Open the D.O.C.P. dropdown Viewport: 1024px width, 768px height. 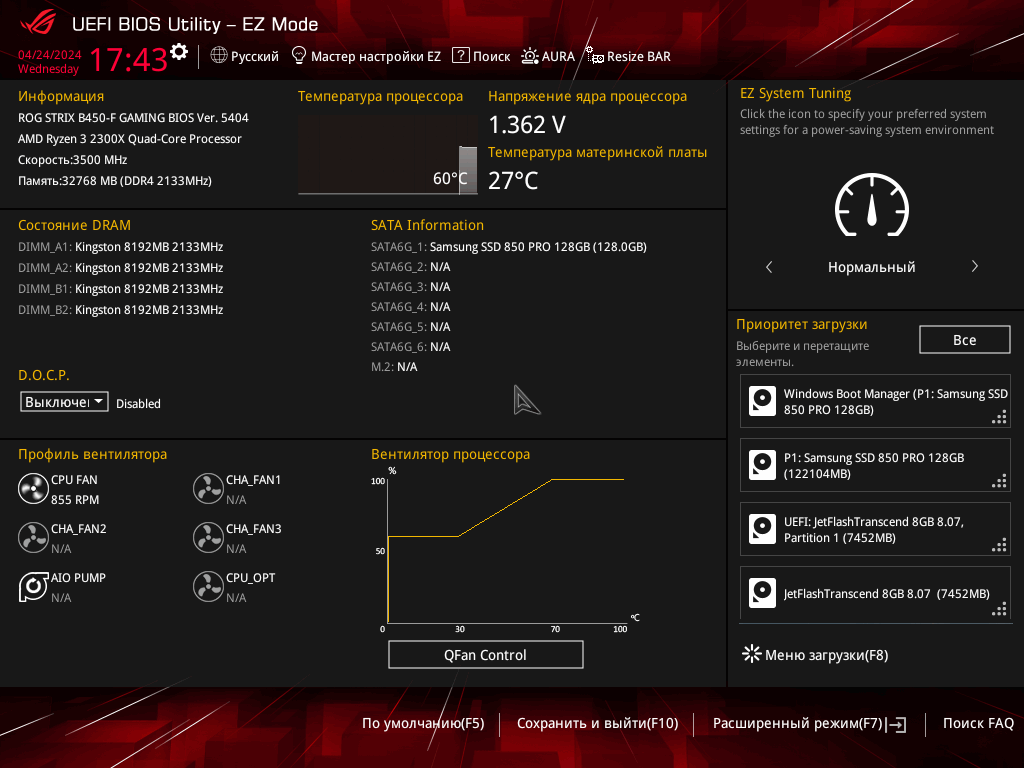click(64, 402)
